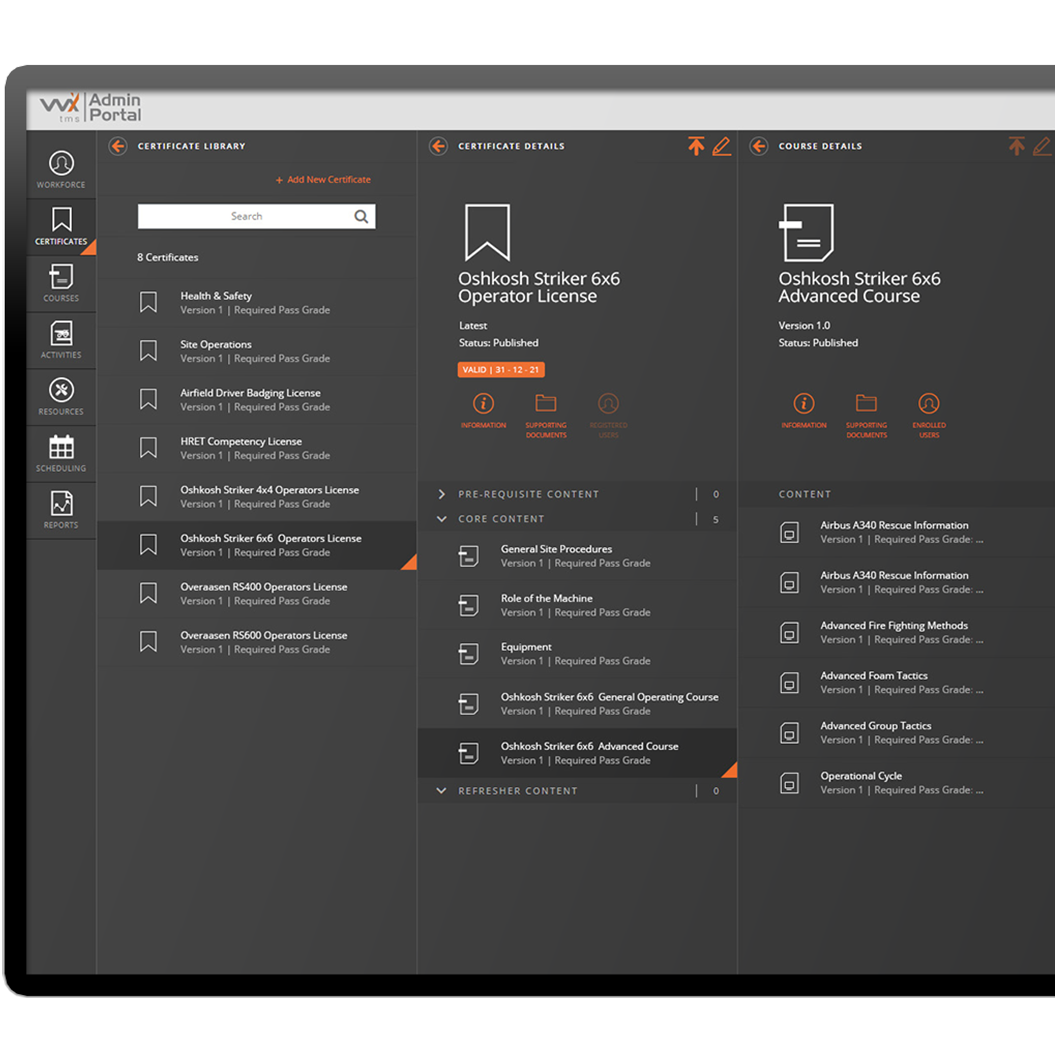Select HRET Competency License
Screen dimensions: 1055x1040
256,448
